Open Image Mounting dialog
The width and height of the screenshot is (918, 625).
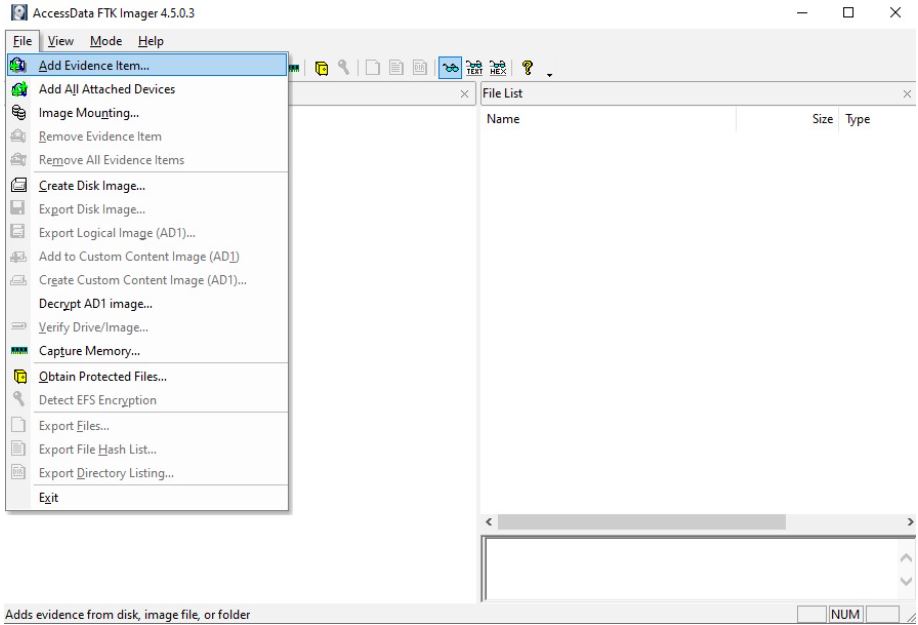coord(147,112)
